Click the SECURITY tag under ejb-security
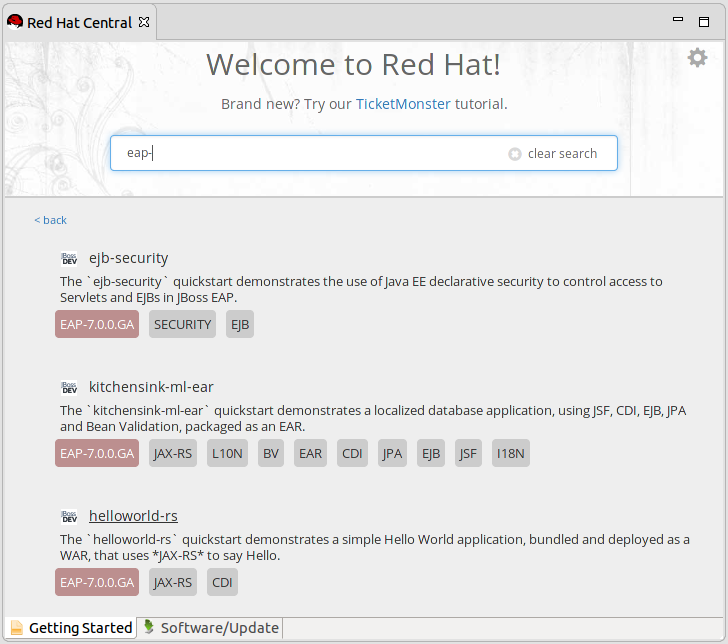728x644 pixels. pyautogui.click(x=182, y=324)
